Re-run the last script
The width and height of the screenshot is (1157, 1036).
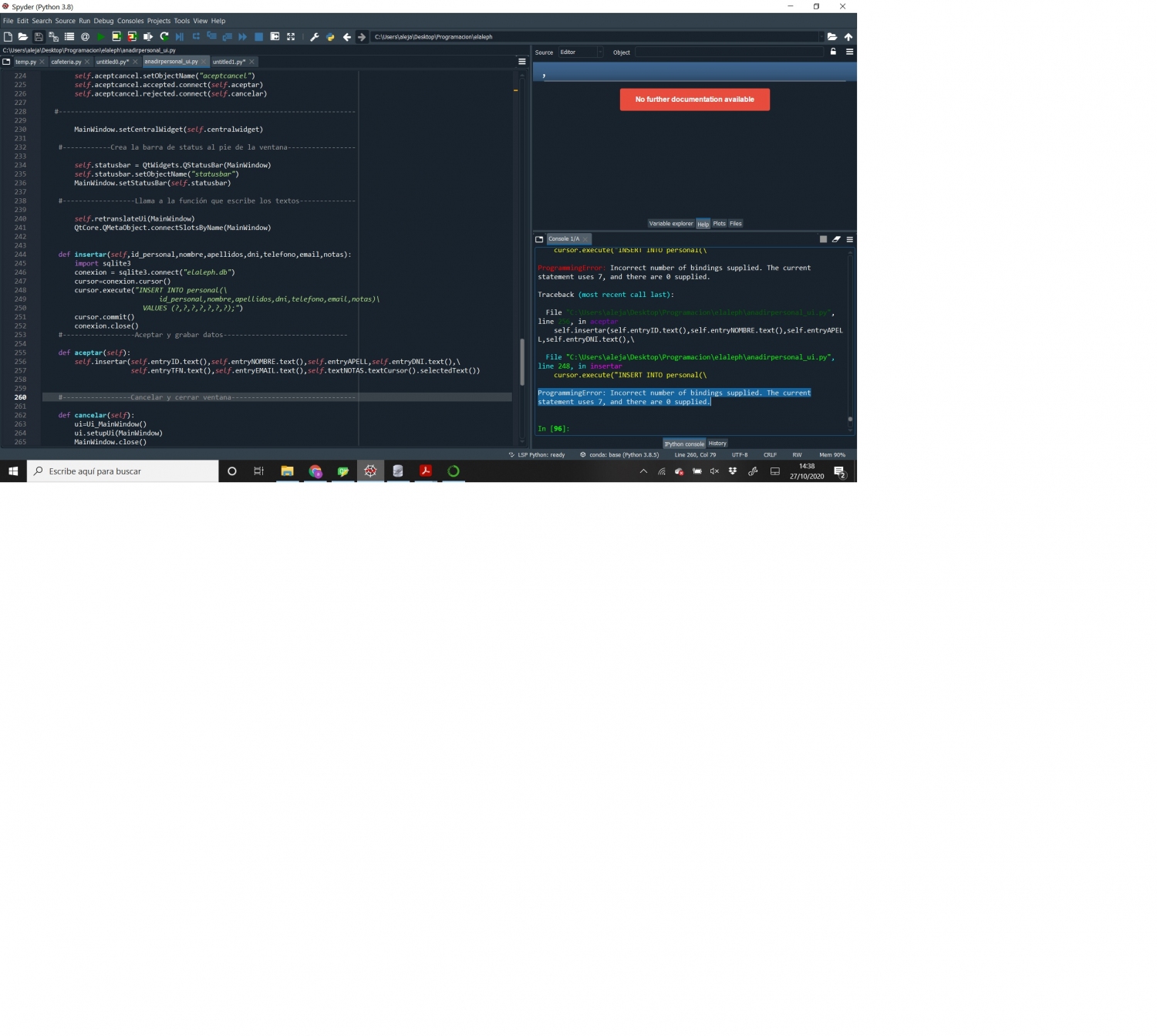(164, 36)
